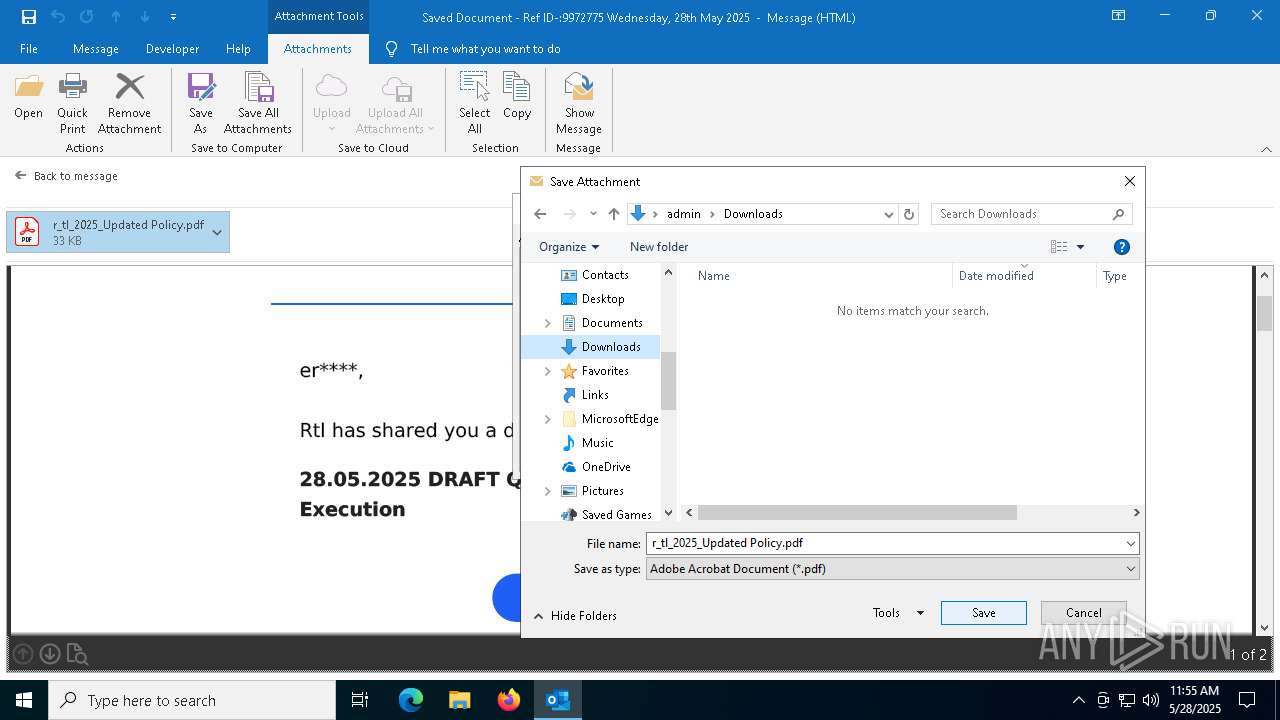The width and height of the screenshot is (1280, 720).
Task: Open File Explorer from the taskbar
Action: 460,700
